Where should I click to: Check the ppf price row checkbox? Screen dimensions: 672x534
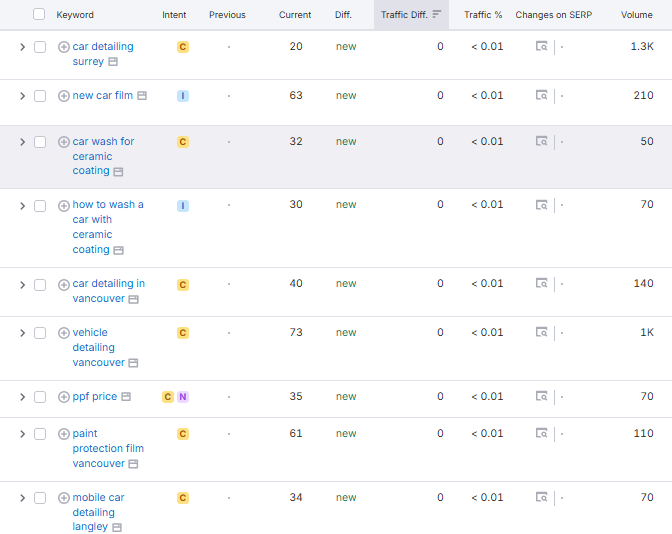pyautogui.click(x=40, y=397)
